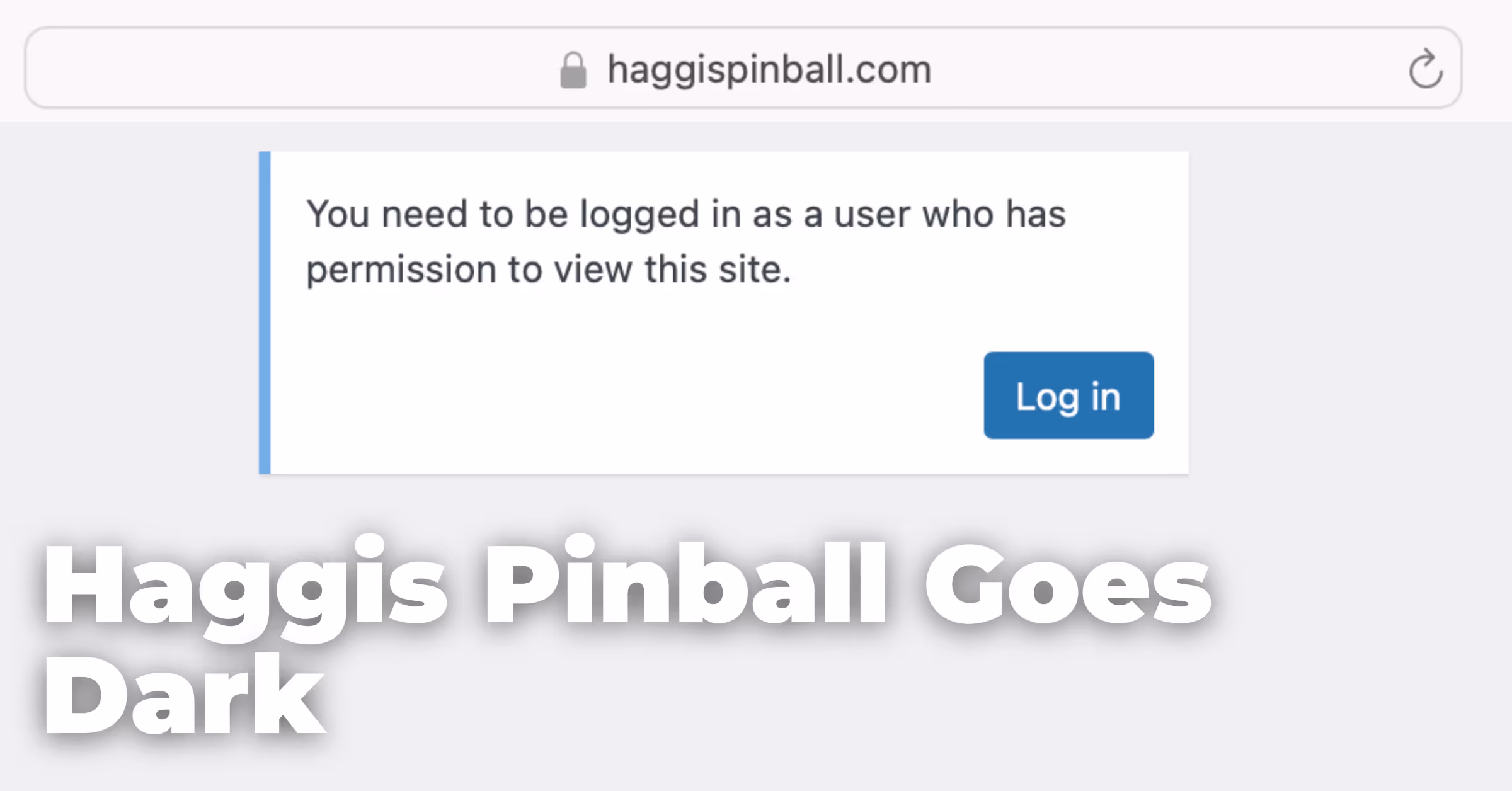Click the blue left border of the notice
The height and width of the screenshot is (791, 1512).
tap(265, 312)
